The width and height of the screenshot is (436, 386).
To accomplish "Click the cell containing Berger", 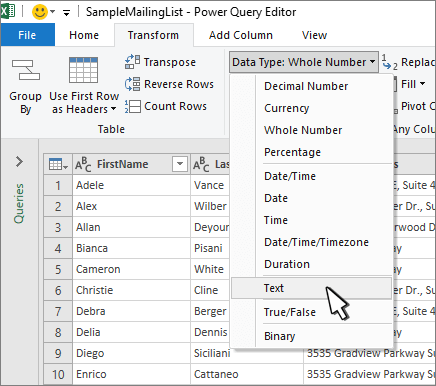I will click(210, 311).
